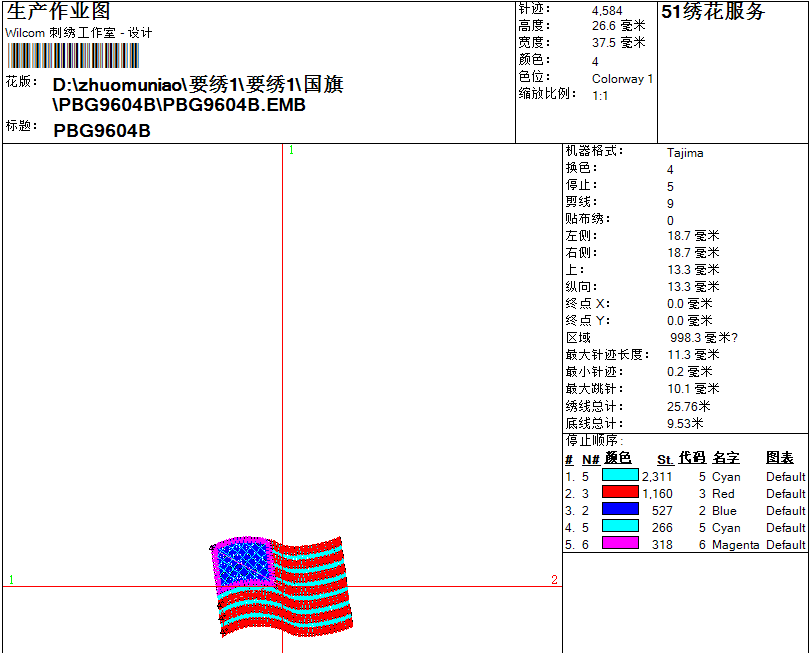The width and height of the screenshot is (811, 653).
Task: Click the Colorway 1 value
Action: [622, 79]
